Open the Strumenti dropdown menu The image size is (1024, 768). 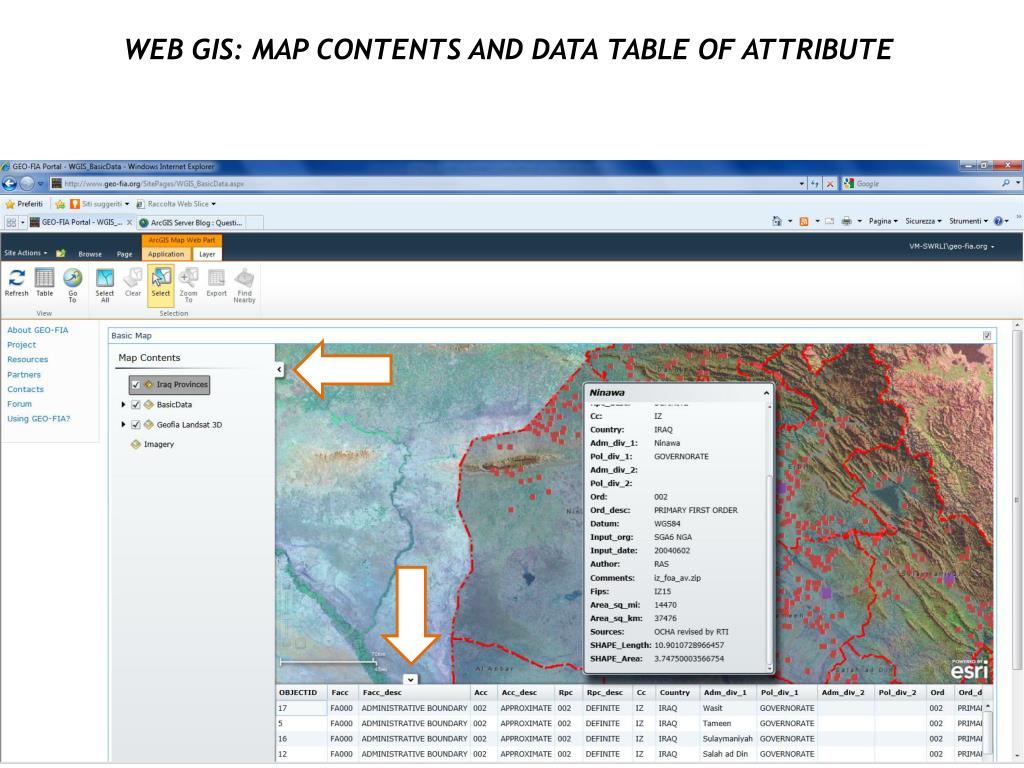(x=968, y=221)
